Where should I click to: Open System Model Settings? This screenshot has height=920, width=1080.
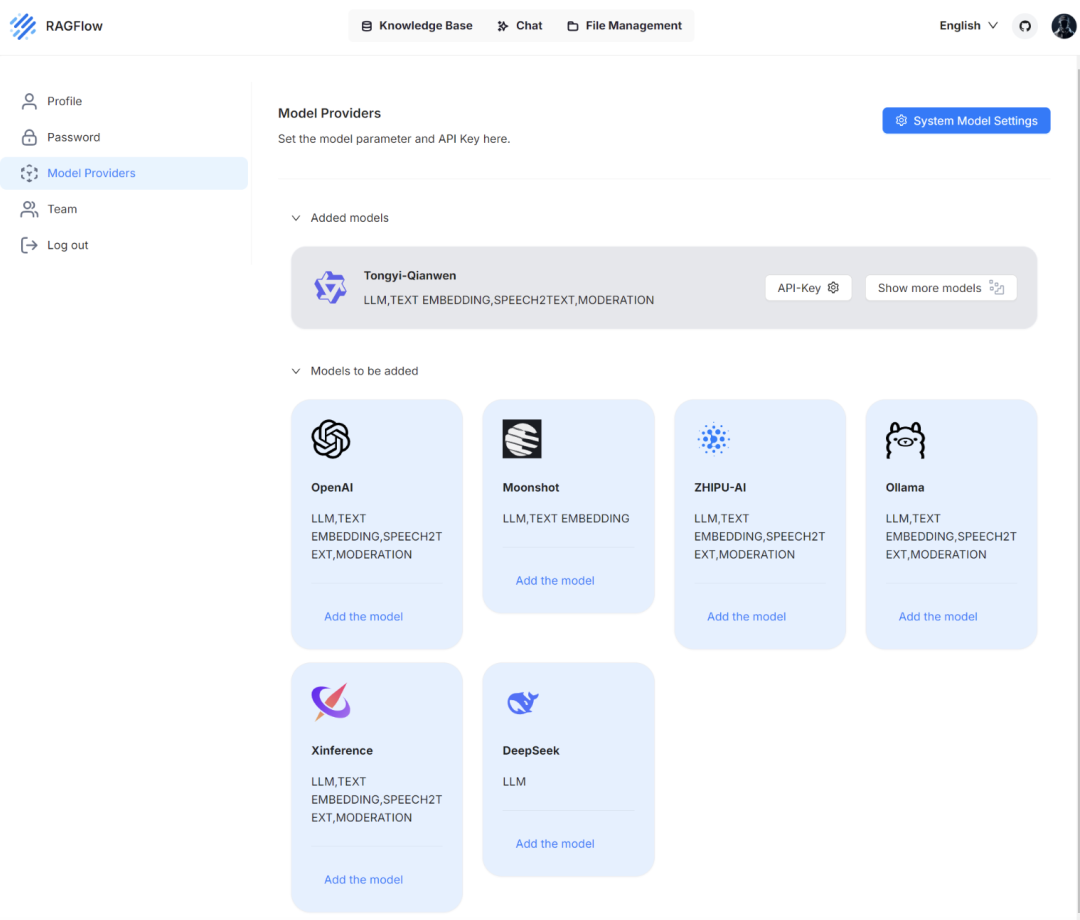click(966, 121)
